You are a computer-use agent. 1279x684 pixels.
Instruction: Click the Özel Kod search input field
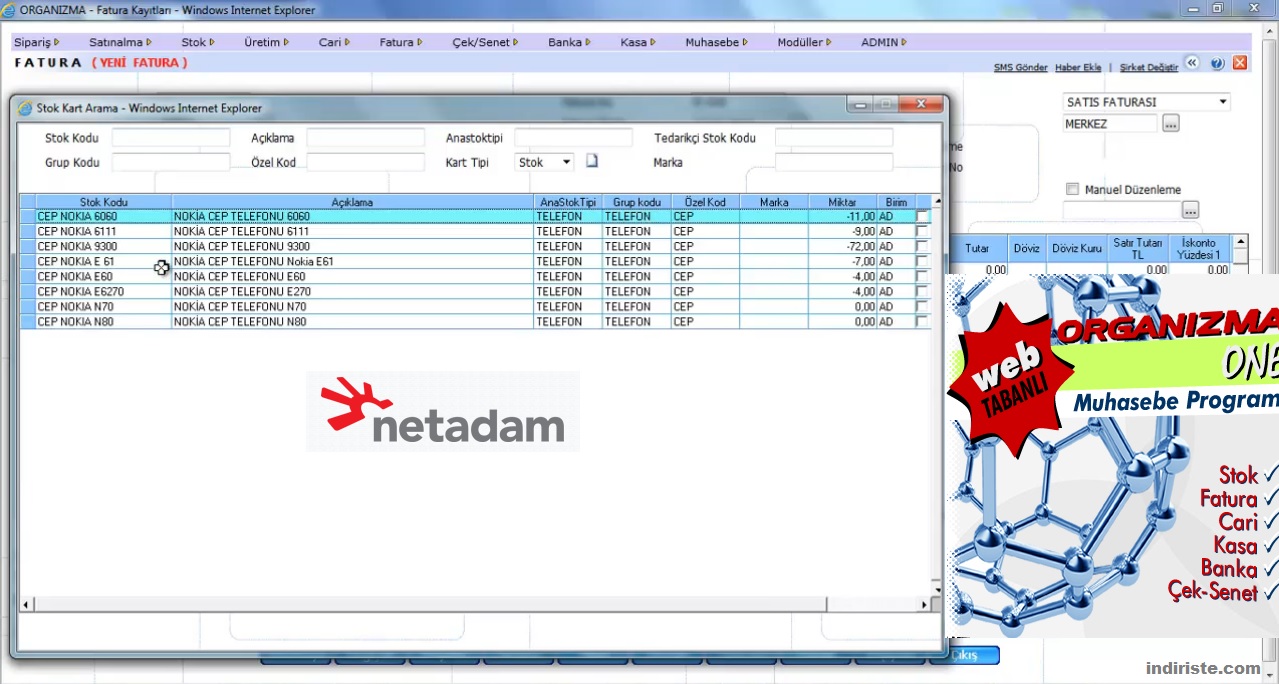366,162
